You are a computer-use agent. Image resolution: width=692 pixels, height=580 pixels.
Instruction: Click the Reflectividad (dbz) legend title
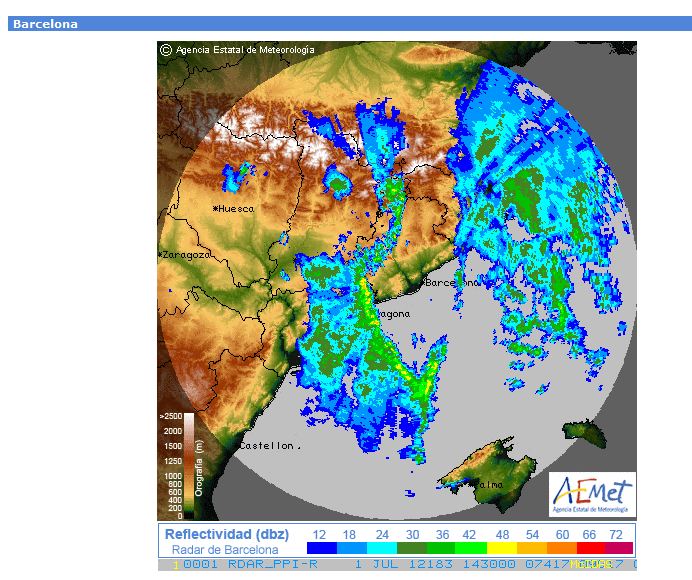[x=225, y=534]
